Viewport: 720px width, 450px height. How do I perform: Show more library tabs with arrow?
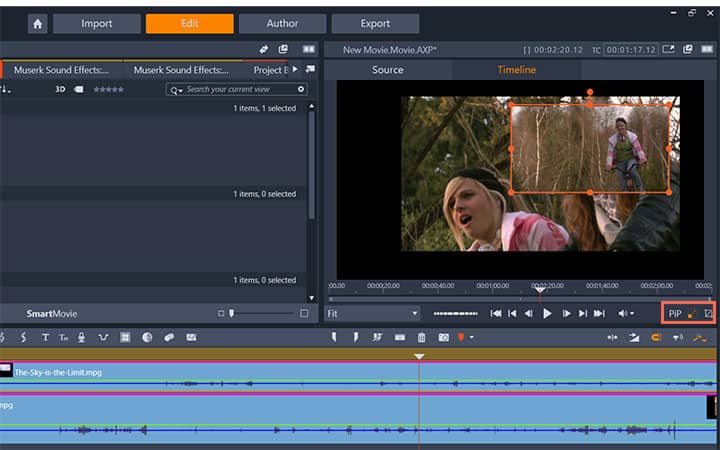pyautogui.click(x=295, y=69)
